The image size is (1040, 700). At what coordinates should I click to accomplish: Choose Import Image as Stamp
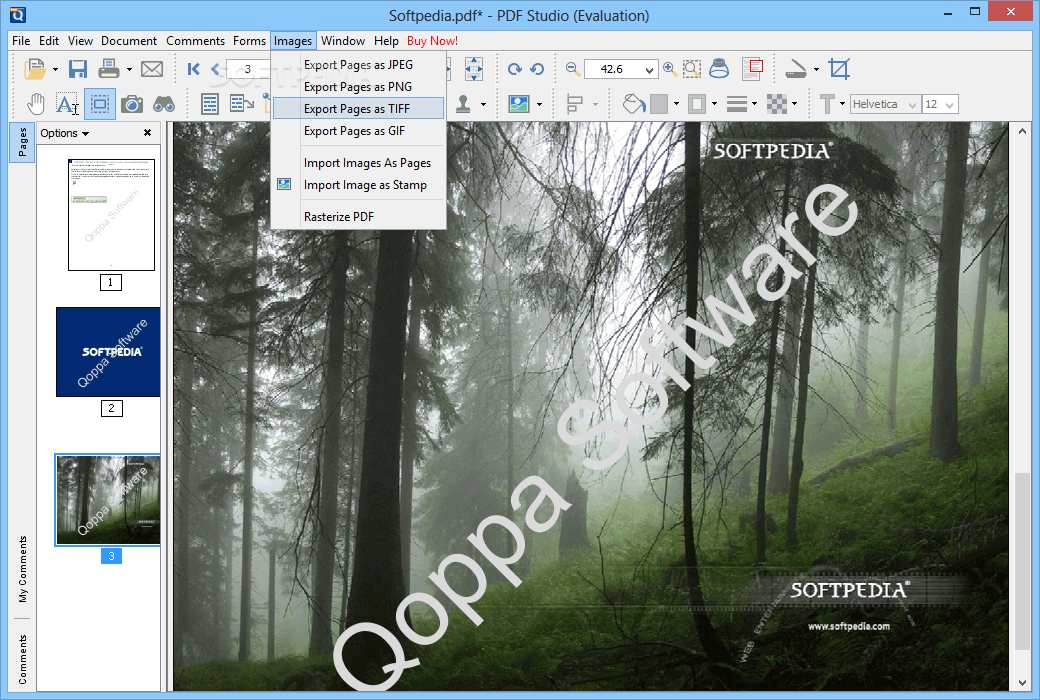pyautogui.click(x=358, y=185)
